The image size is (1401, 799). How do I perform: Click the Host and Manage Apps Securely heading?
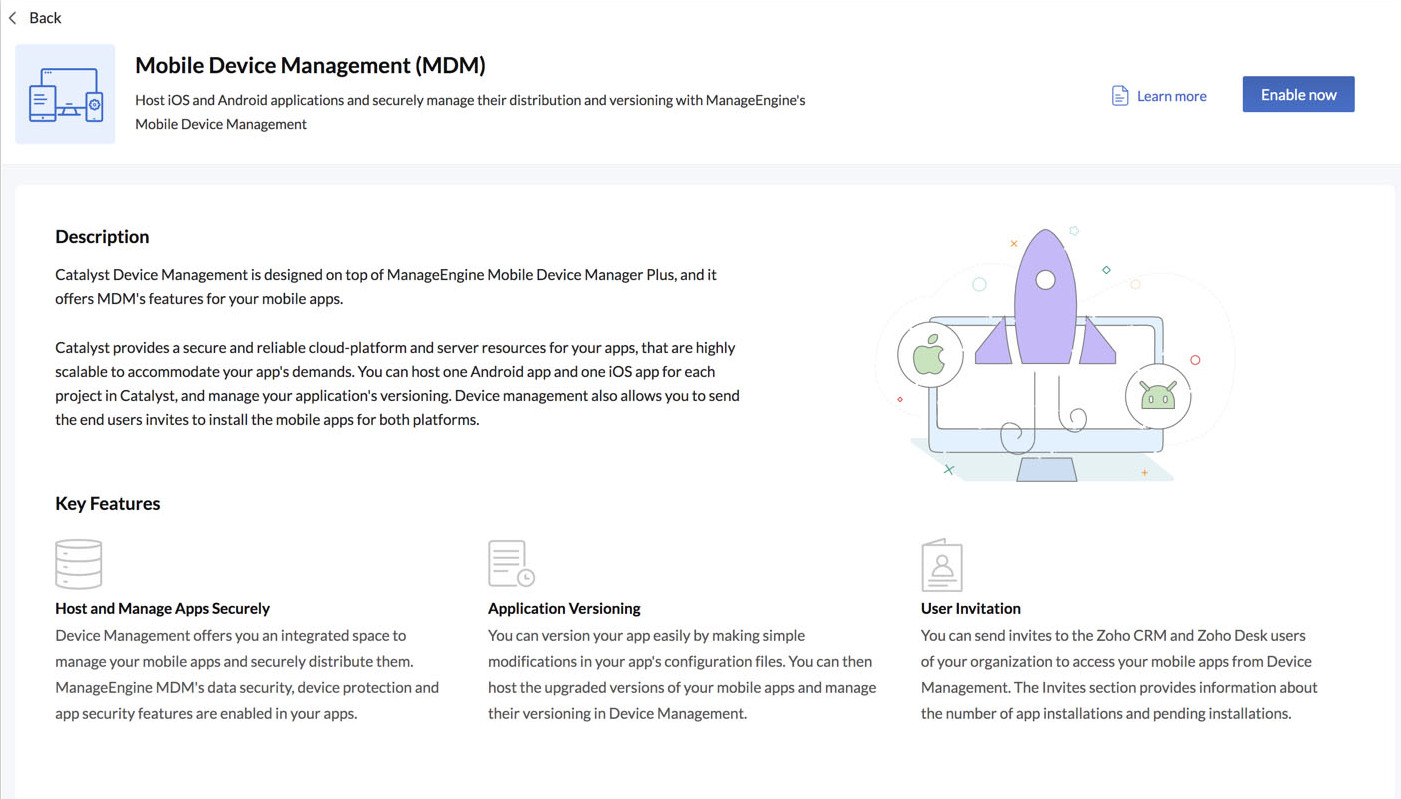click(x=163, y=608)
